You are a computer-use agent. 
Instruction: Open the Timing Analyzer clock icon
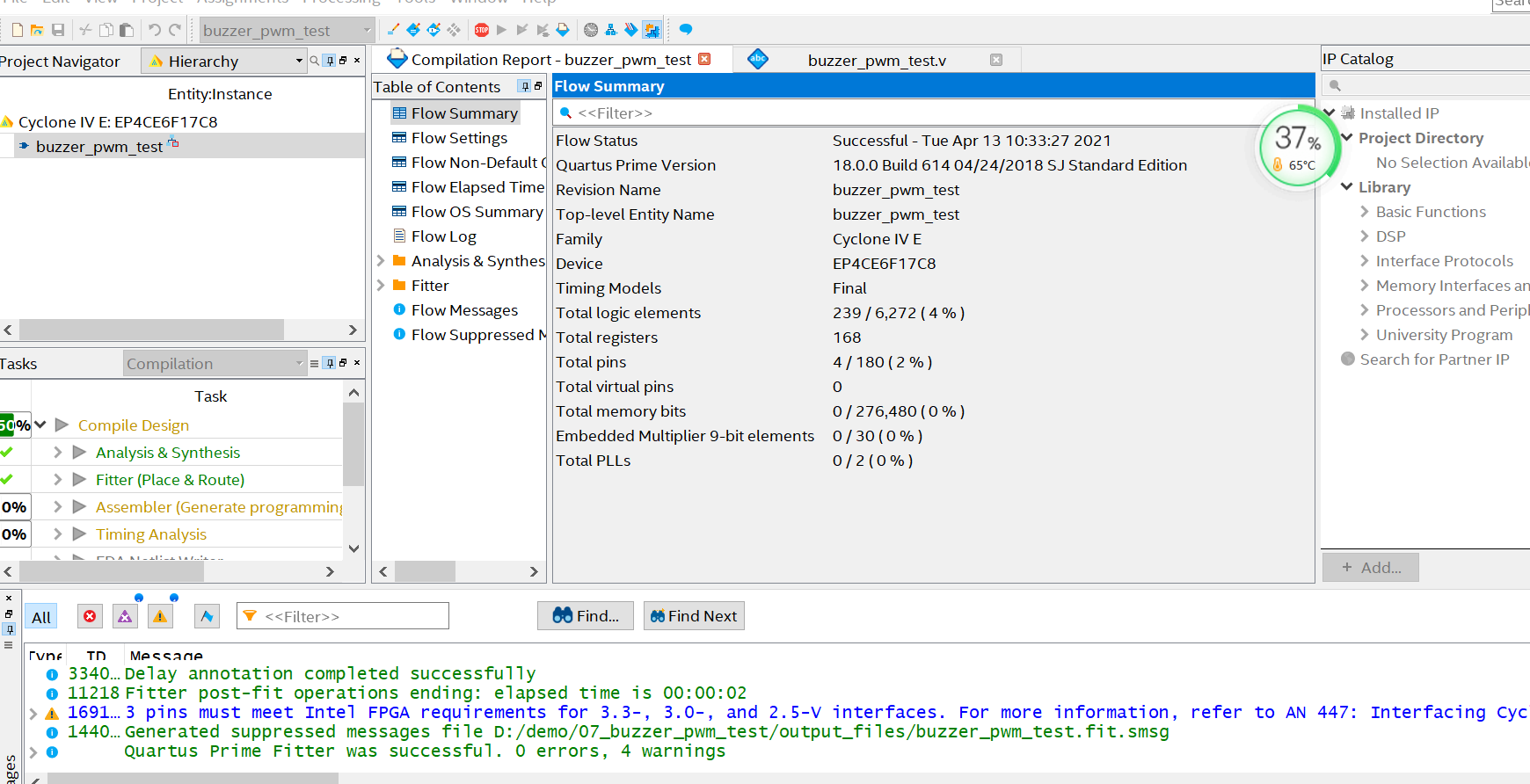(591, 30)
